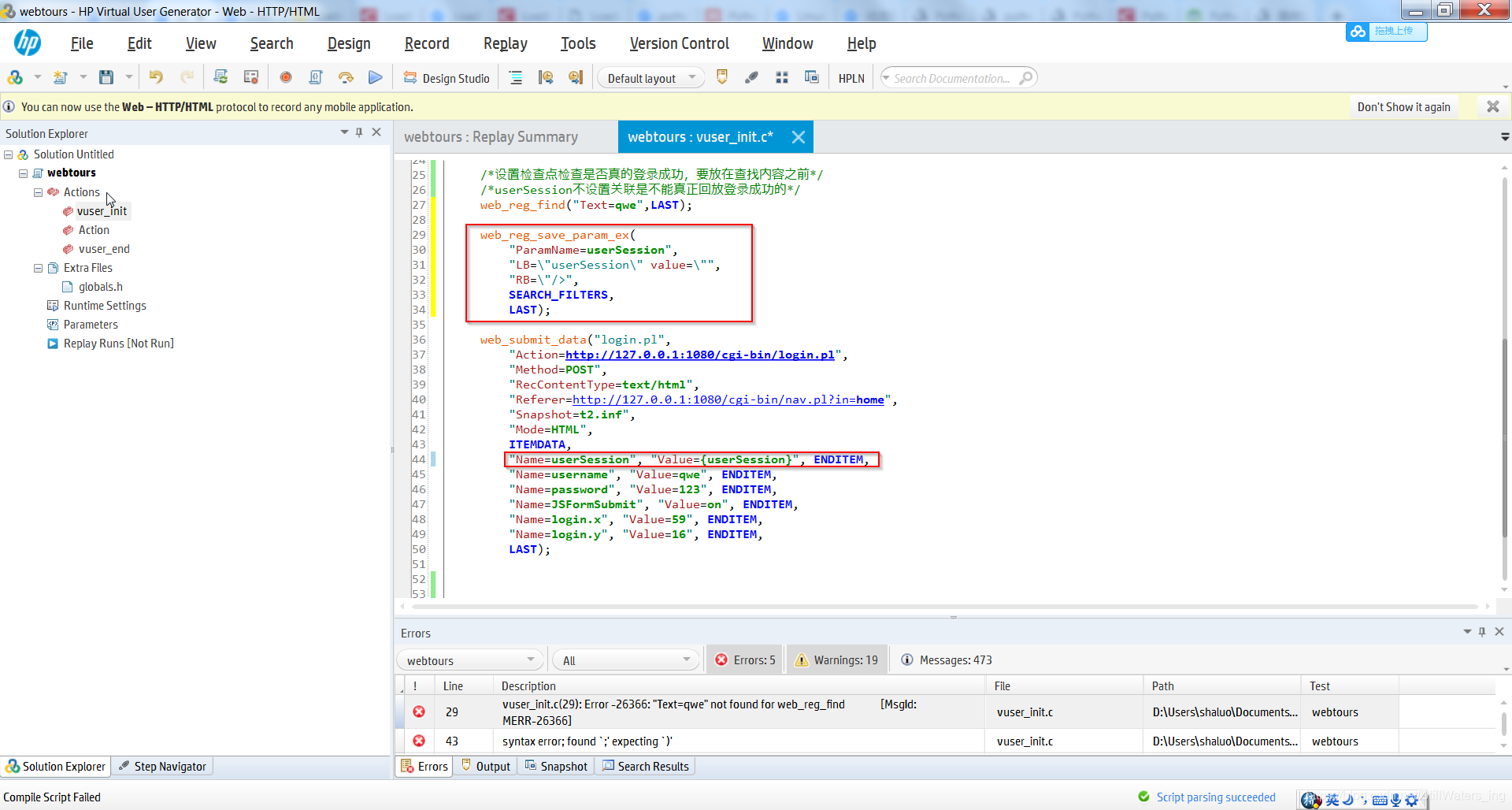Click the indent lines toolbar icon
1512x810 pixels.
coord(516,77)
